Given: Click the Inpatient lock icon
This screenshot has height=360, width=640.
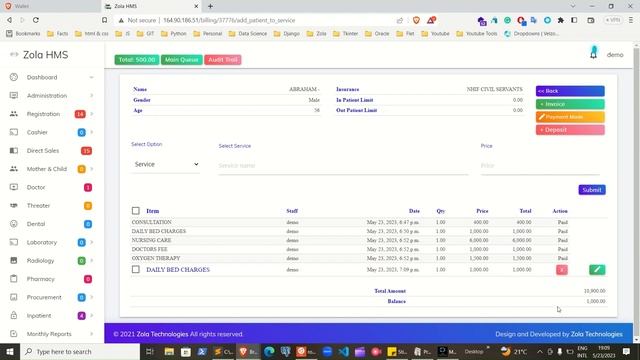Looking at the screenshot, I should click(14, 316).
